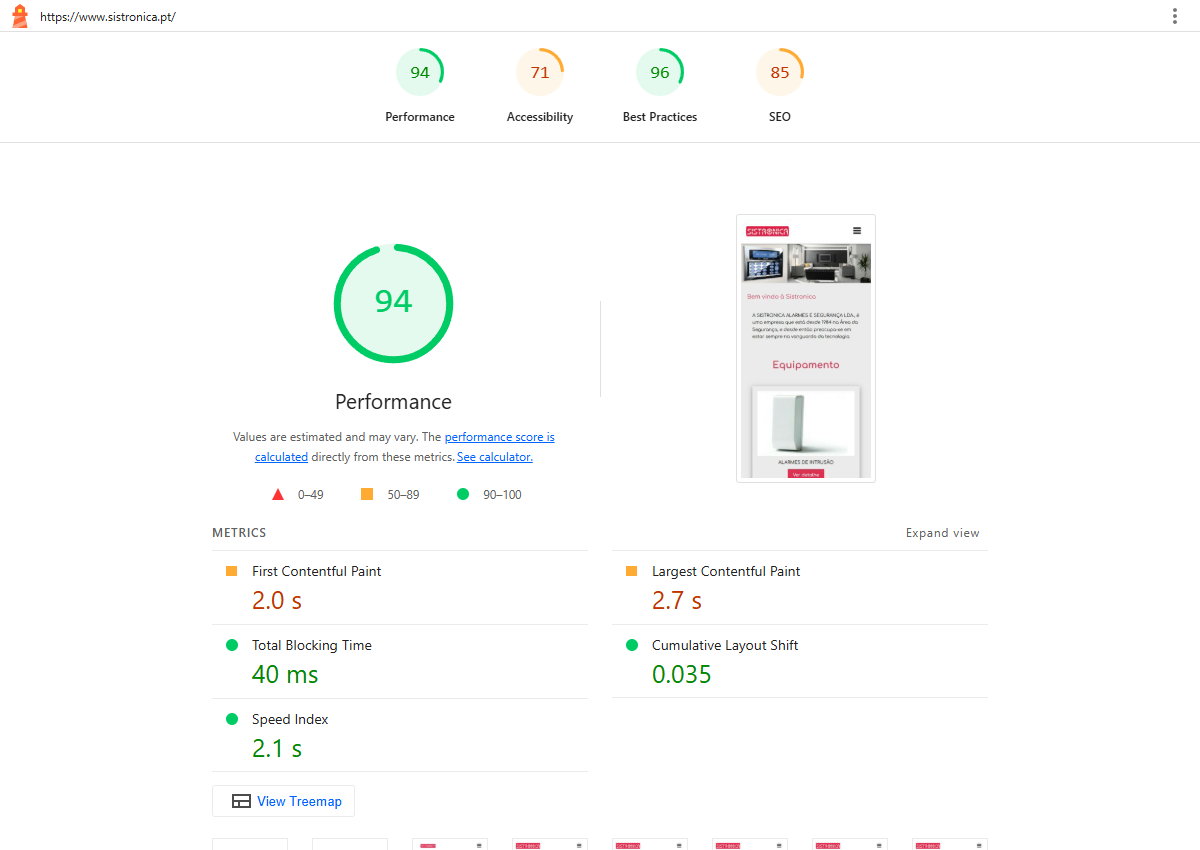
Task: Jump to the Best Practices score gauge
Action: tap(660, 86)
